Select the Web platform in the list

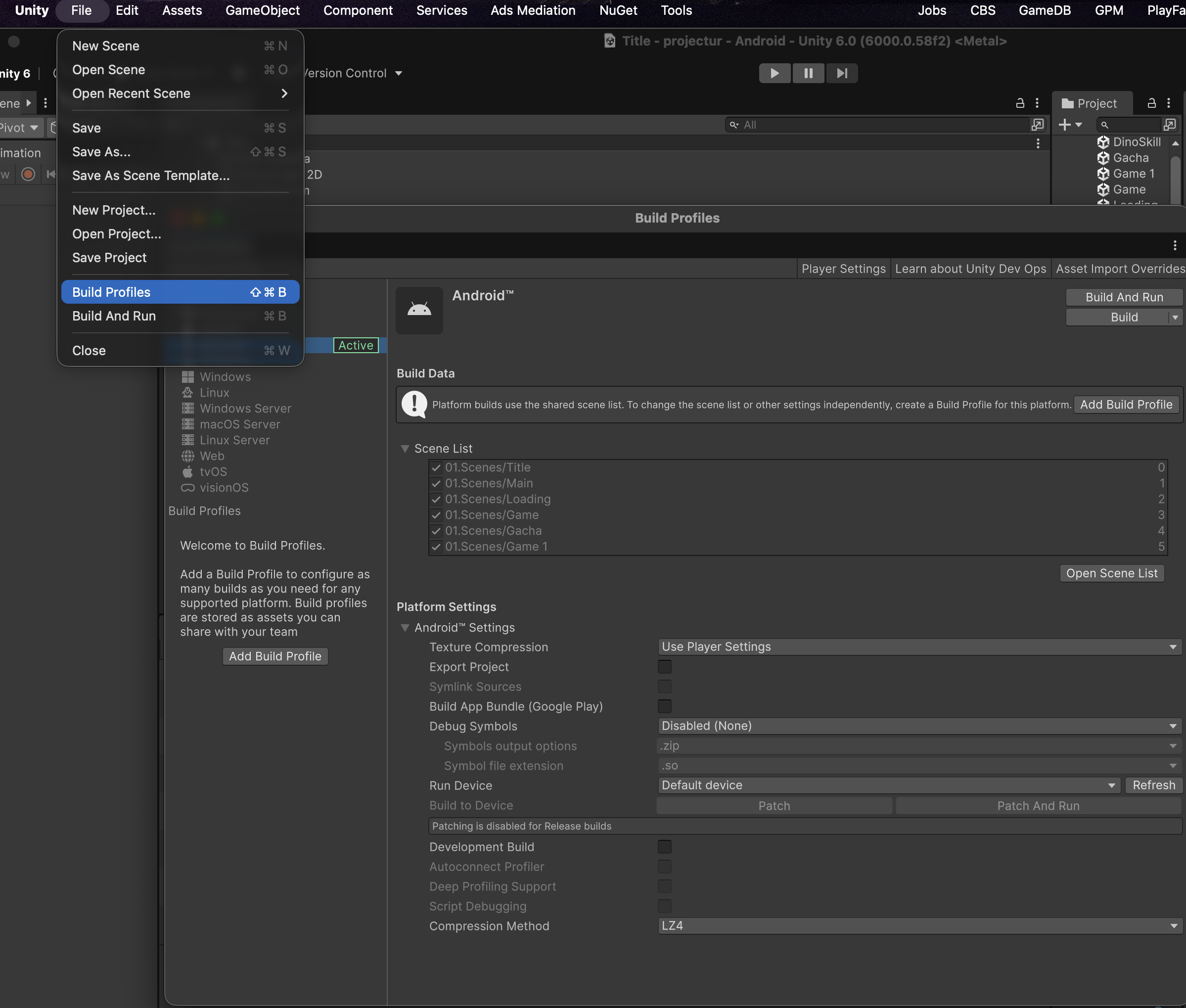pos(212,456)
